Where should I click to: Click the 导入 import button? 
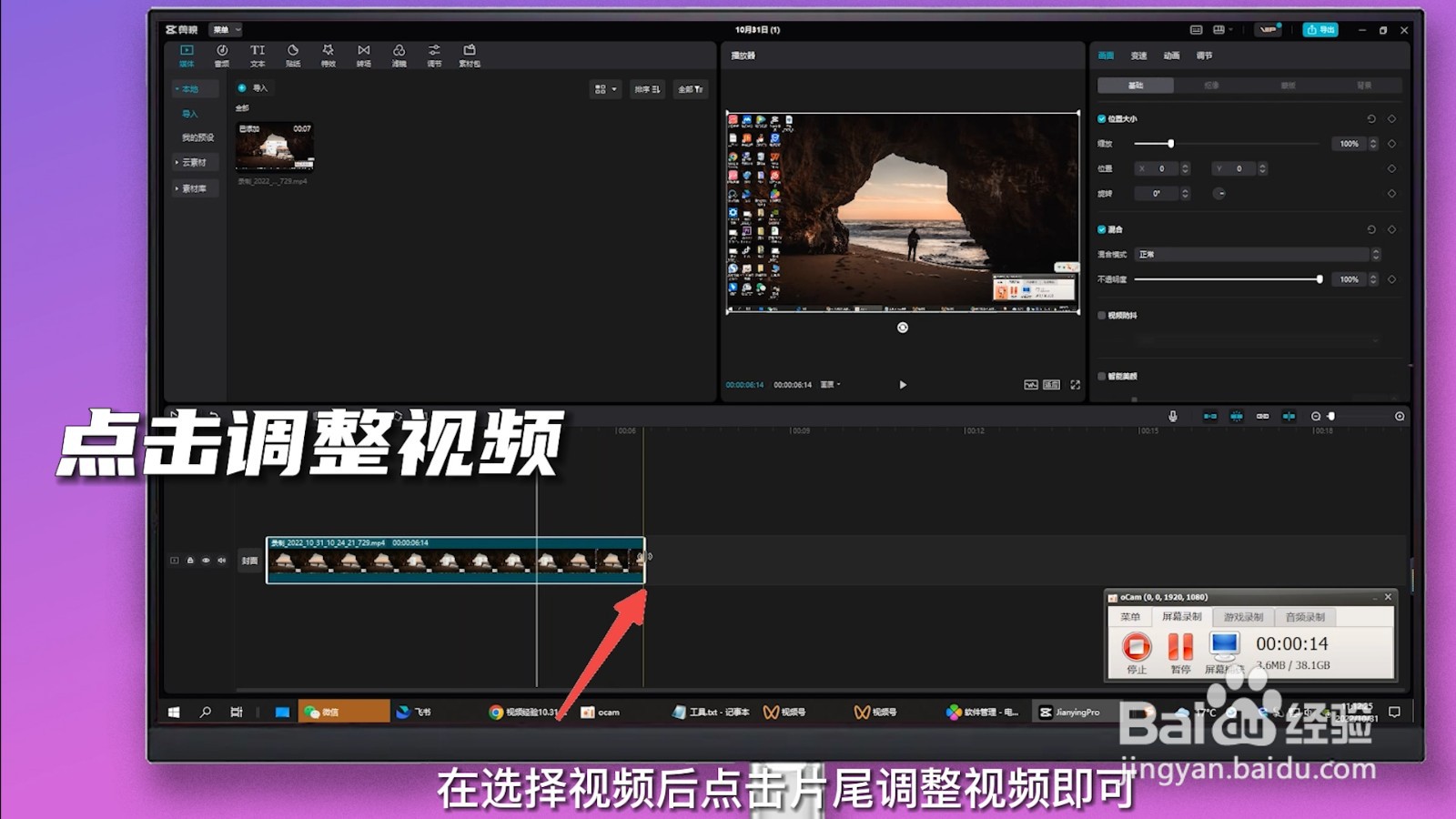(253, 88)
